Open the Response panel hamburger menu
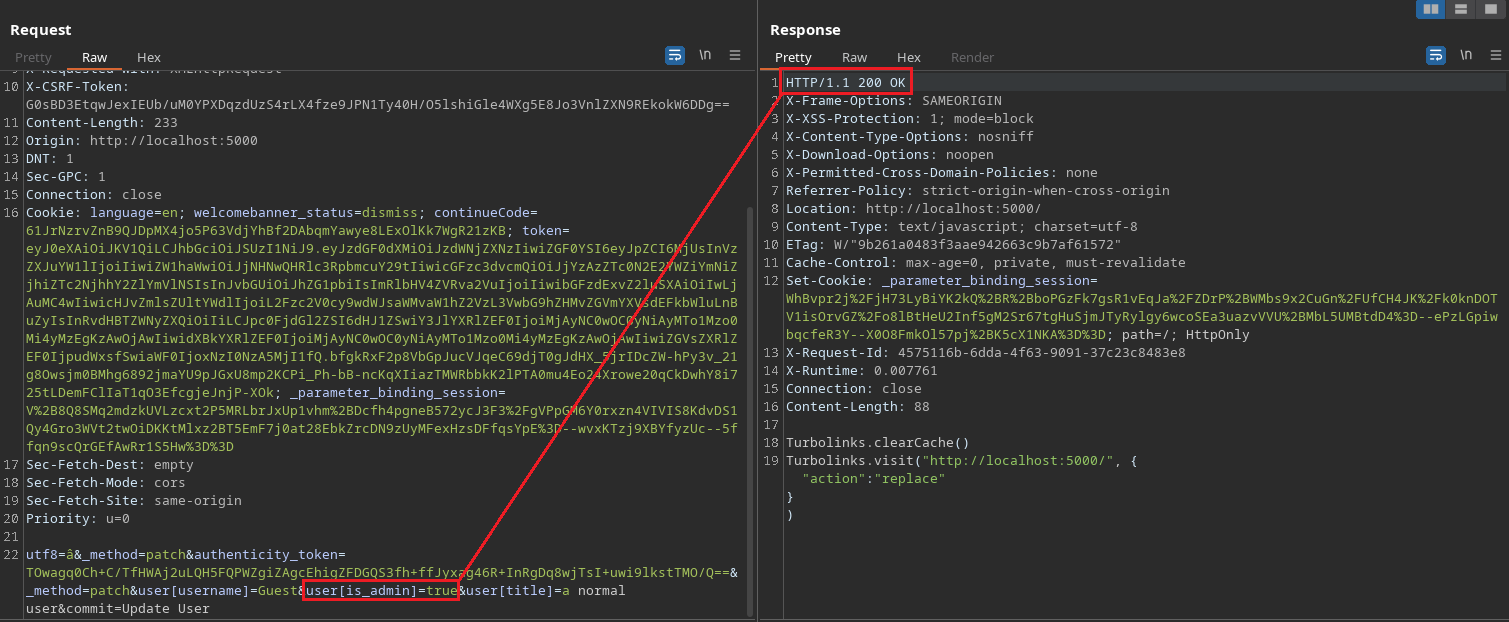Screen dimensions: 1509x622 click(1494, 56)
